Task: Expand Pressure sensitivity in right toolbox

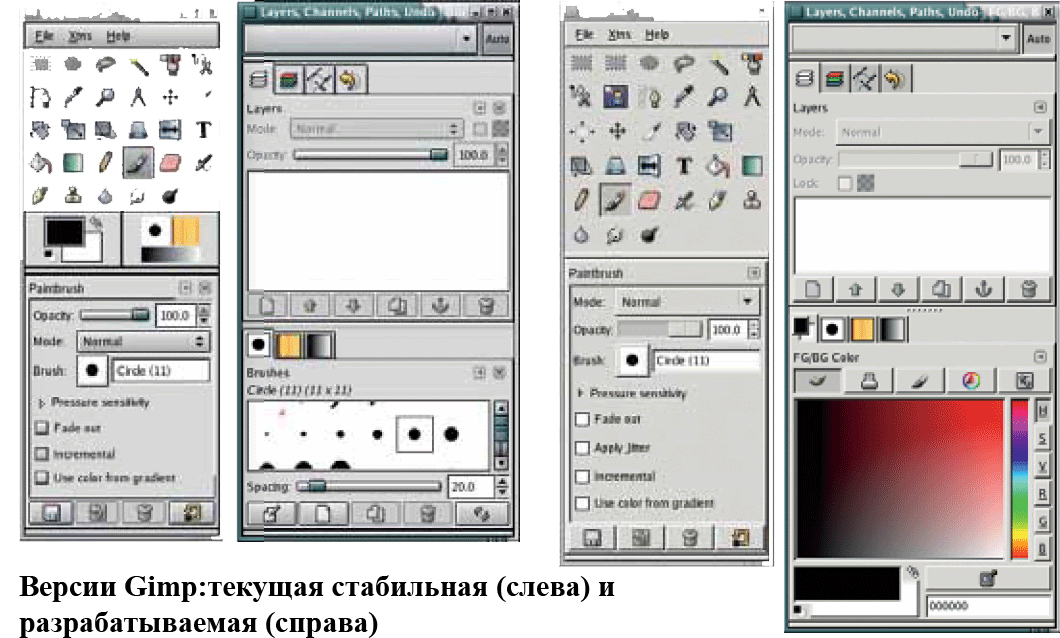Action: (x=581, y=393)
